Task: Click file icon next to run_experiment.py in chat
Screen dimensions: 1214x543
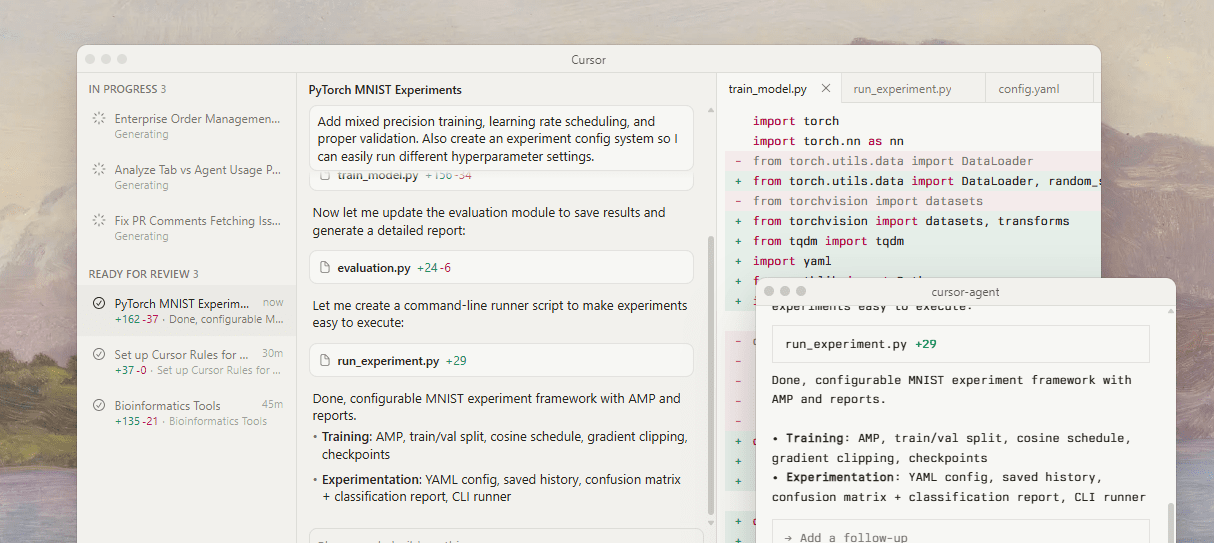Action: (x=324, y=361)
